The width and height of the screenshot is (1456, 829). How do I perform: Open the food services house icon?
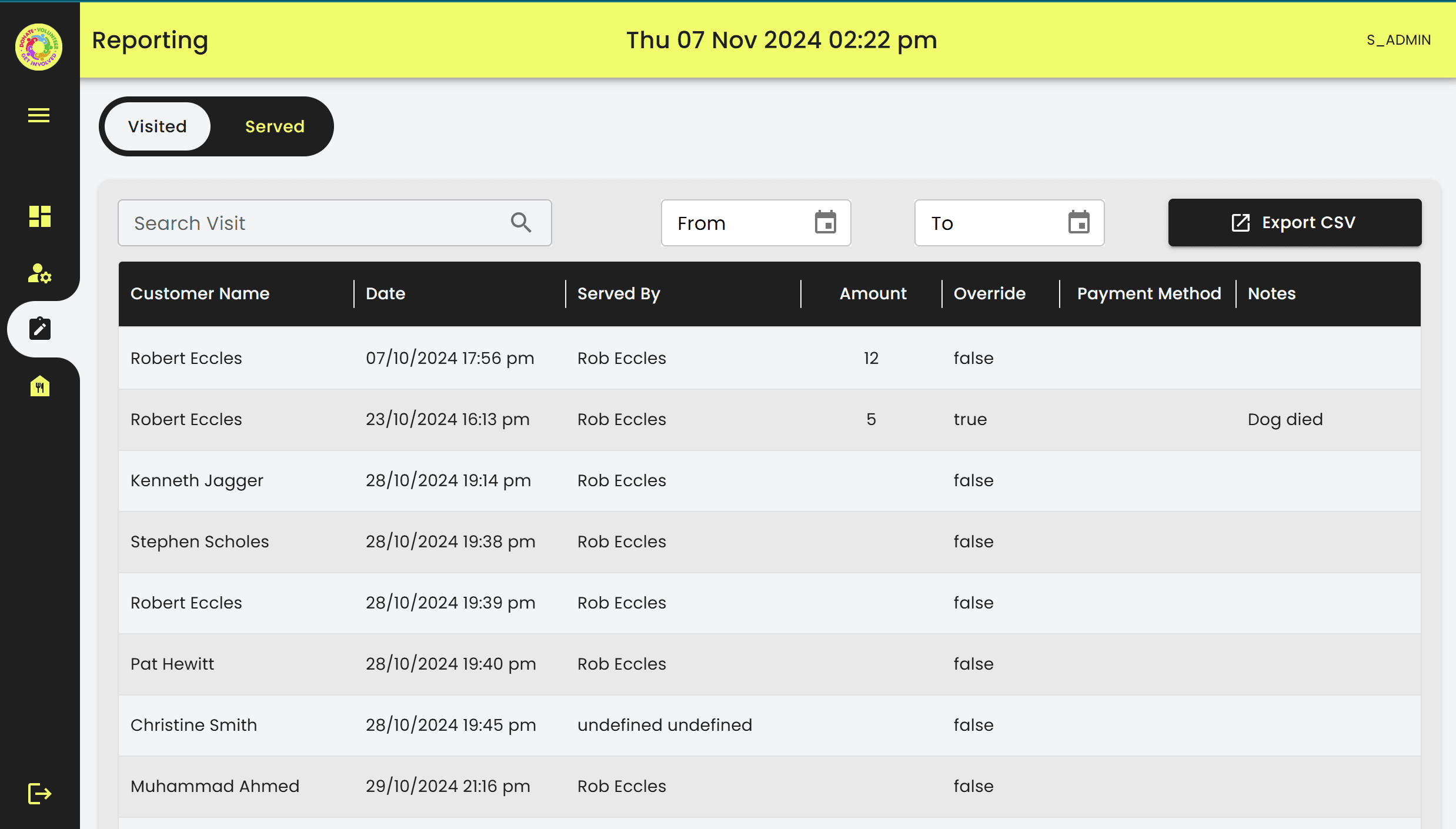tap(39, 386)
